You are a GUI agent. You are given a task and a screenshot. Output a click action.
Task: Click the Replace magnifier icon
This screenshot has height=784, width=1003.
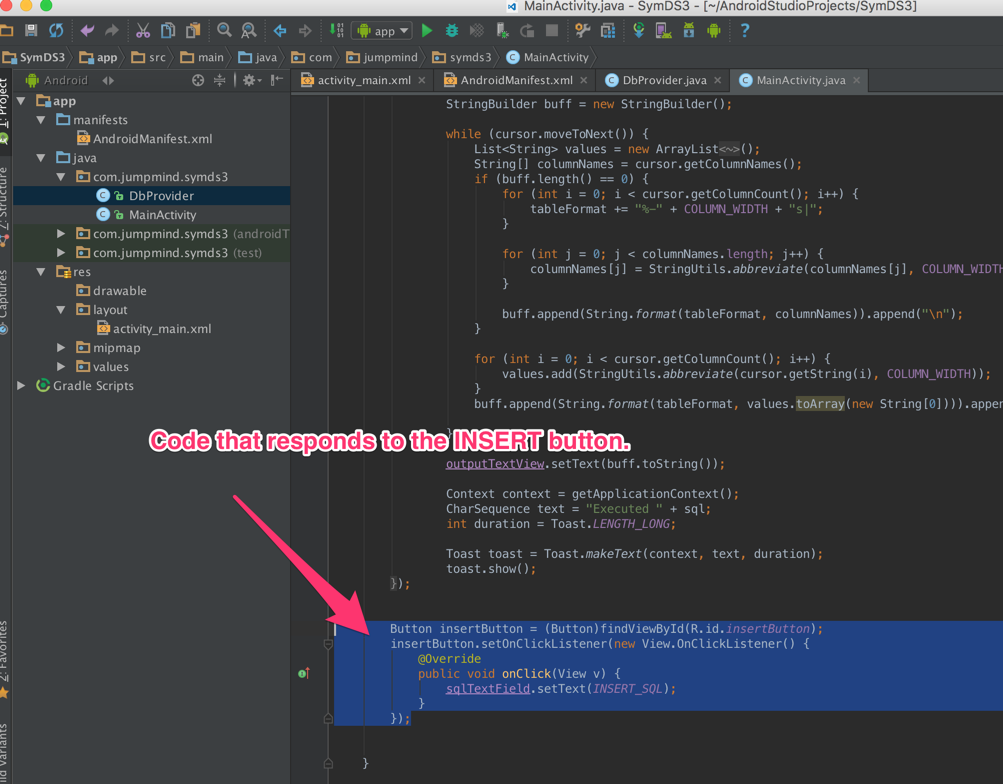coord(249,31)
